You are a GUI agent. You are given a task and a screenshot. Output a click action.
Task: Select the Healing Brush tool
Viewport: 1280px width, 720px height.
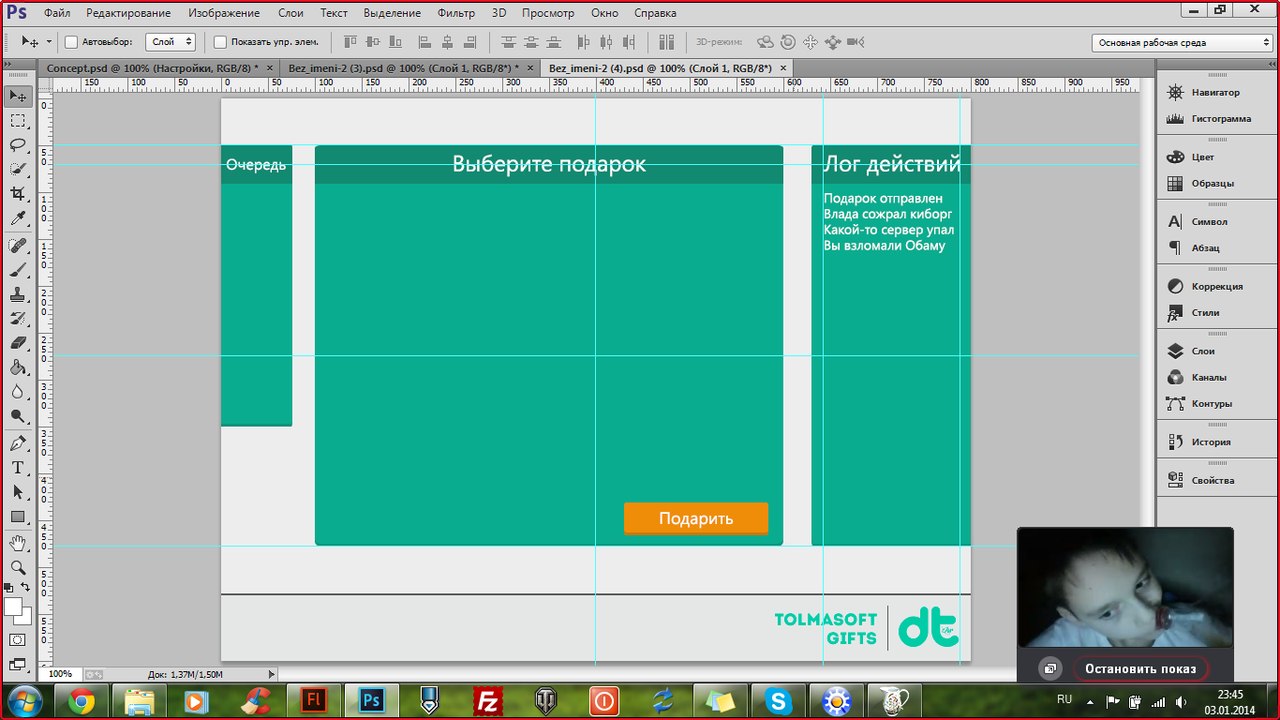click(x=18, y=246)
